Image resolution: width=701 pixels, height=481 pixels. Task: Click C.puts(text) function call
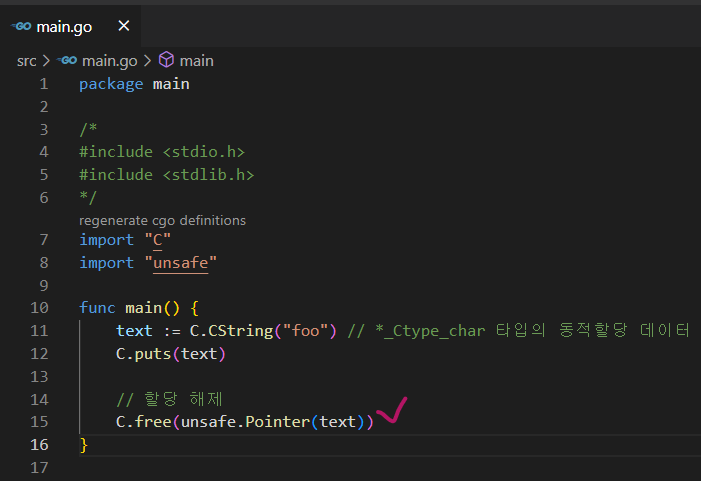point(171,353)
